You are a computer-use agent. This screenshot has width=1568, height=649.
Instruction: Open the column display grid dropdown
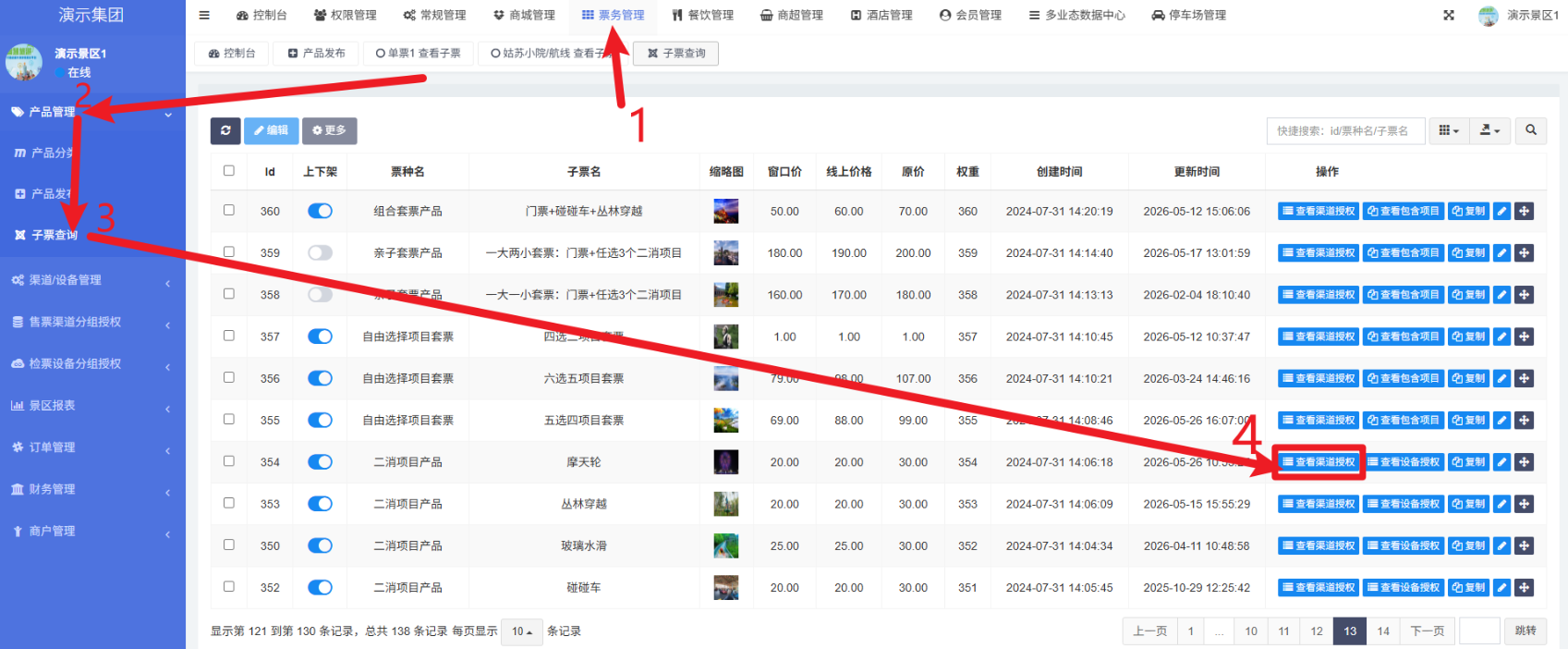[x=1449, y=130]
